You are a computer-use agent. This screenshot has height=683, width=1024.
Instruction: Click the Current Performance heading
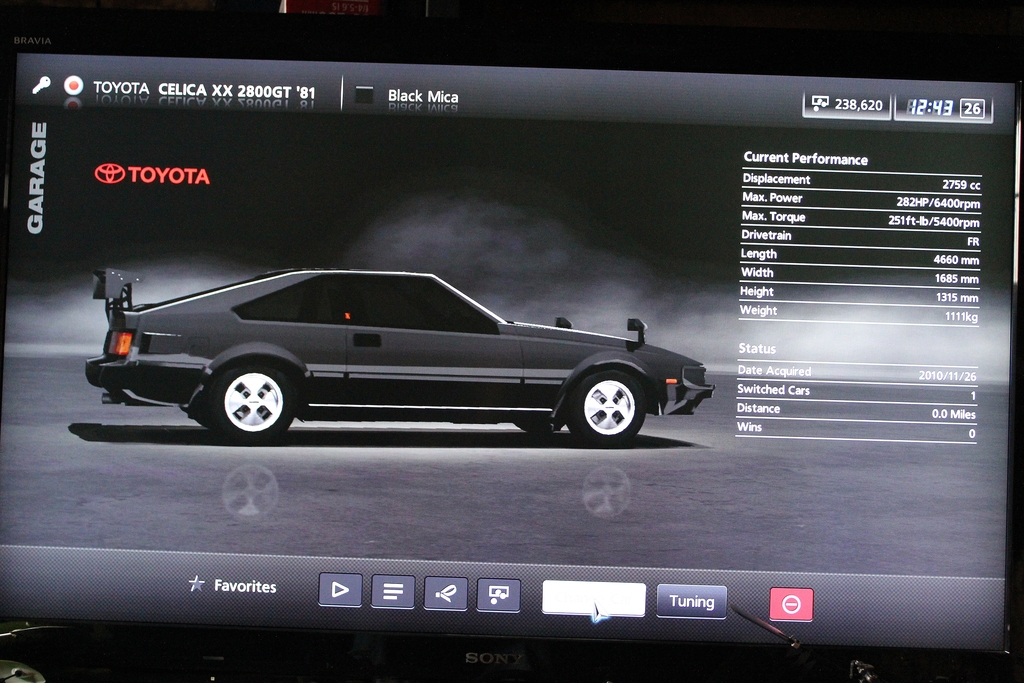[x=805, y=158]
